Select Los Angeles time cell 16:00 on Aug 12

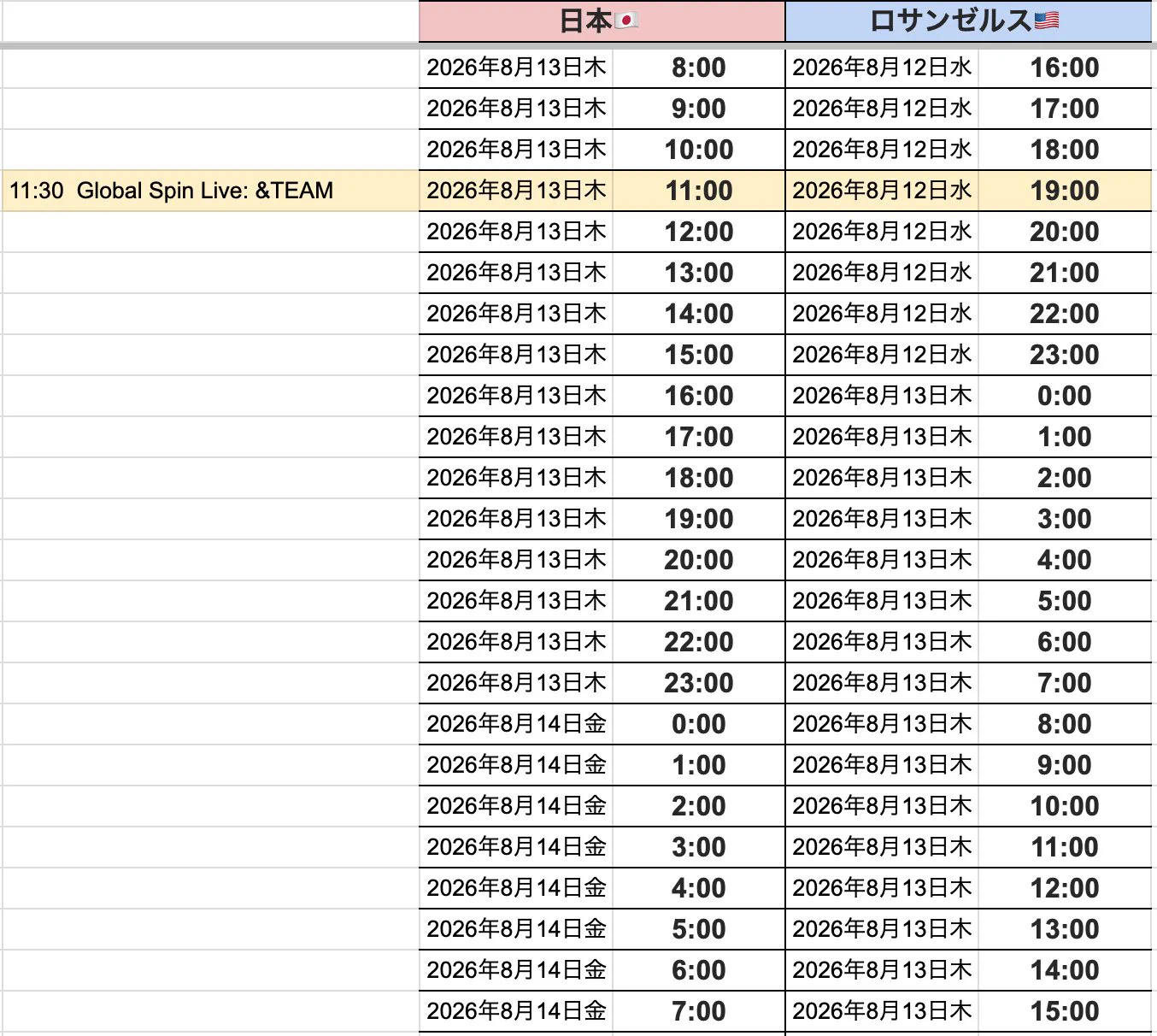[1065, 68]
